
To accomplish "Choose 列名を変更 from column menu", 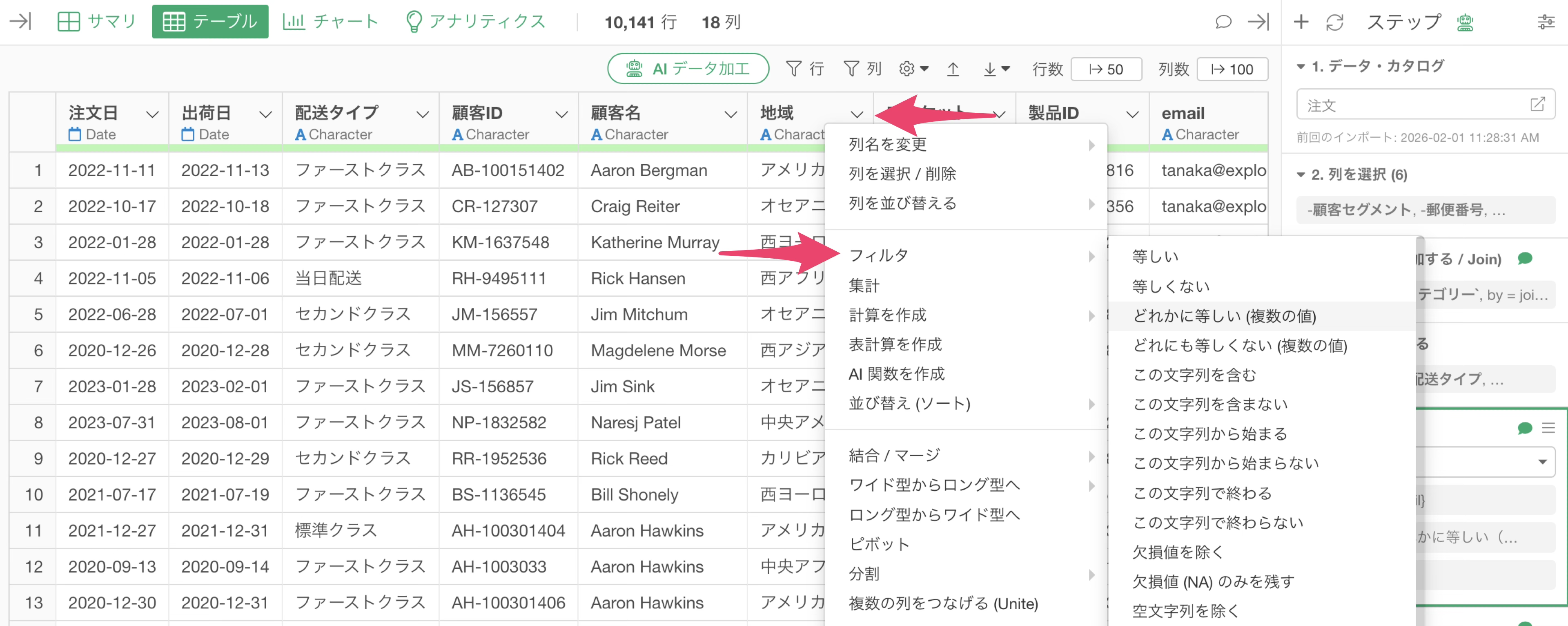I will click(x=887, y=144).
